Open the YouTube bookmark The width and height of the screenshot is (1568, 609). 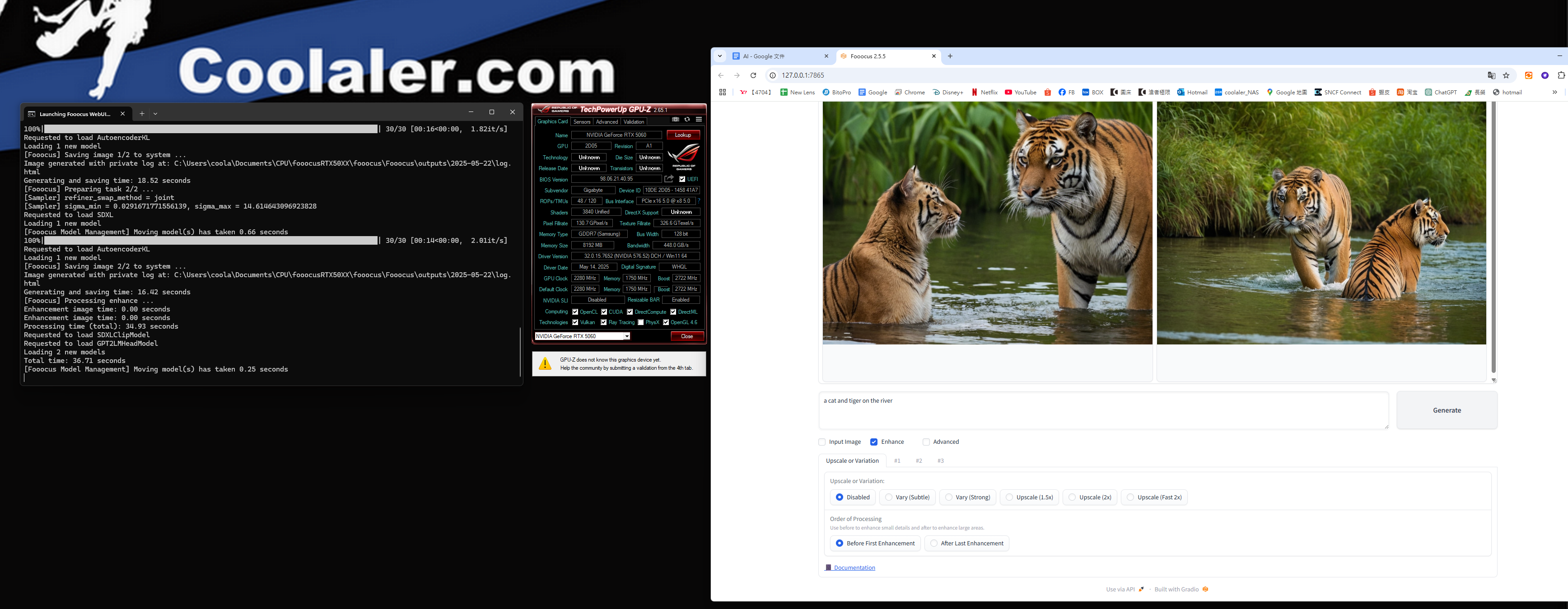coord(1021,93)
